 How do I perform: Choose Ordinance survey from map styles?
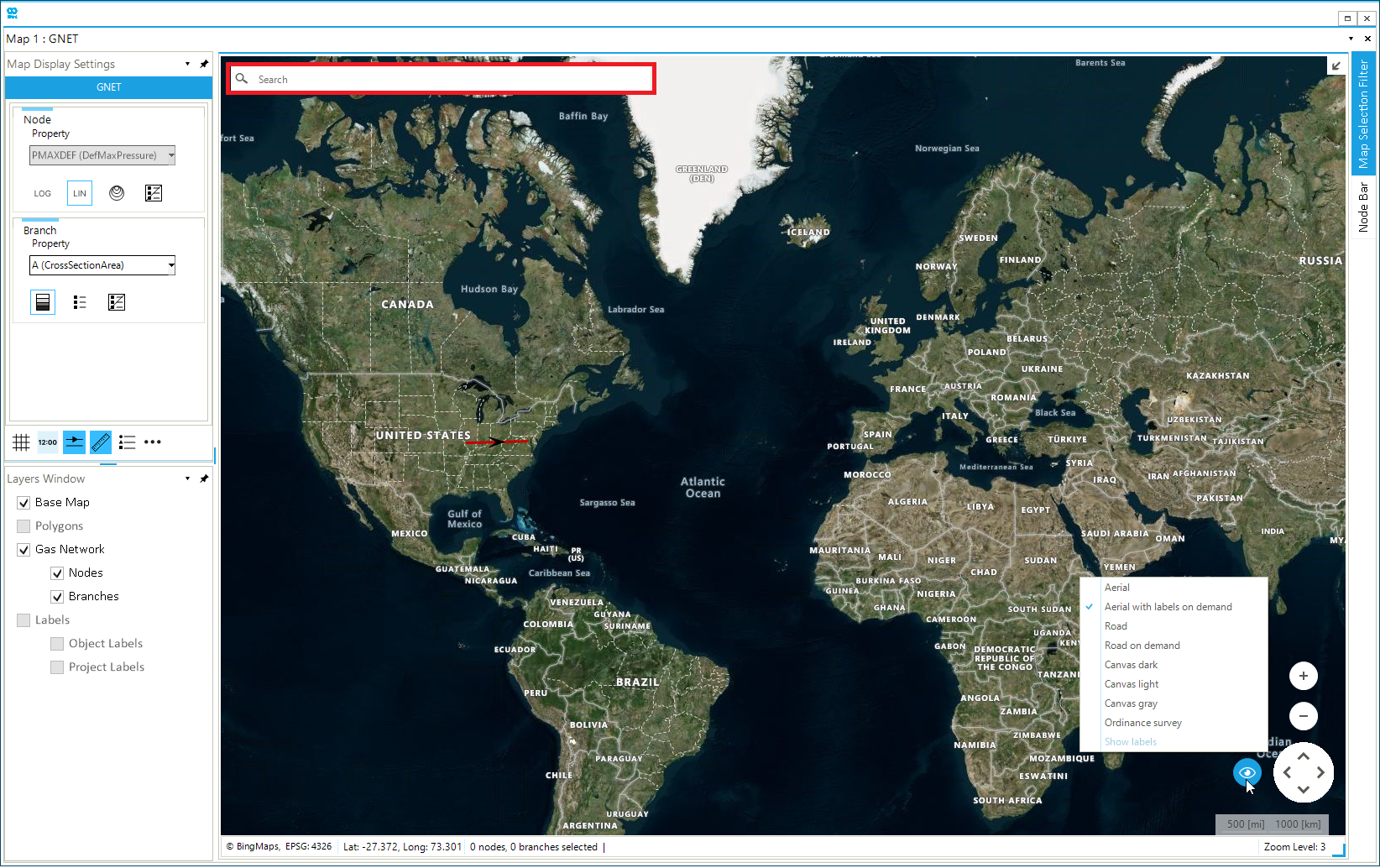pyautogui.click(x=1142, y=723)
